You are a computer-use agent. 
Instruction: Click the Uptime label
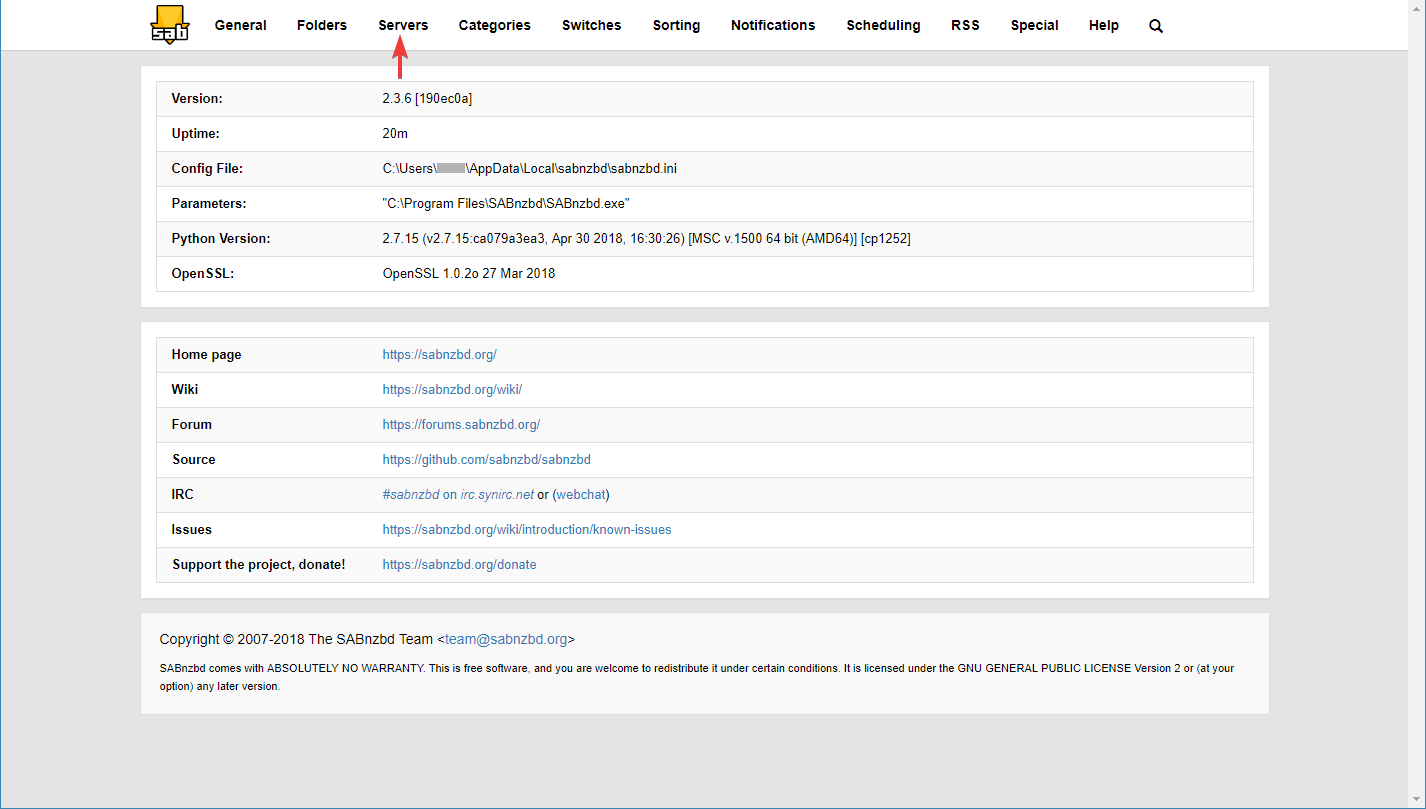(195, 133)
